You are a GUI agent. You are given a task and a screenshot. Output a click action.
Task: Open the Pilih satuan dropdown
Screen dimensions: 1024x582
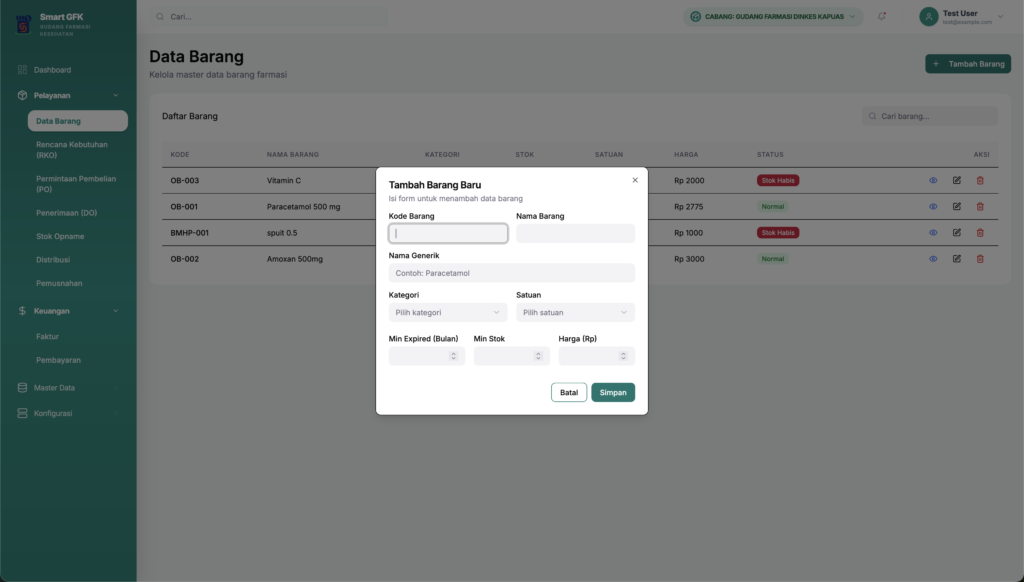coord(575,312)
